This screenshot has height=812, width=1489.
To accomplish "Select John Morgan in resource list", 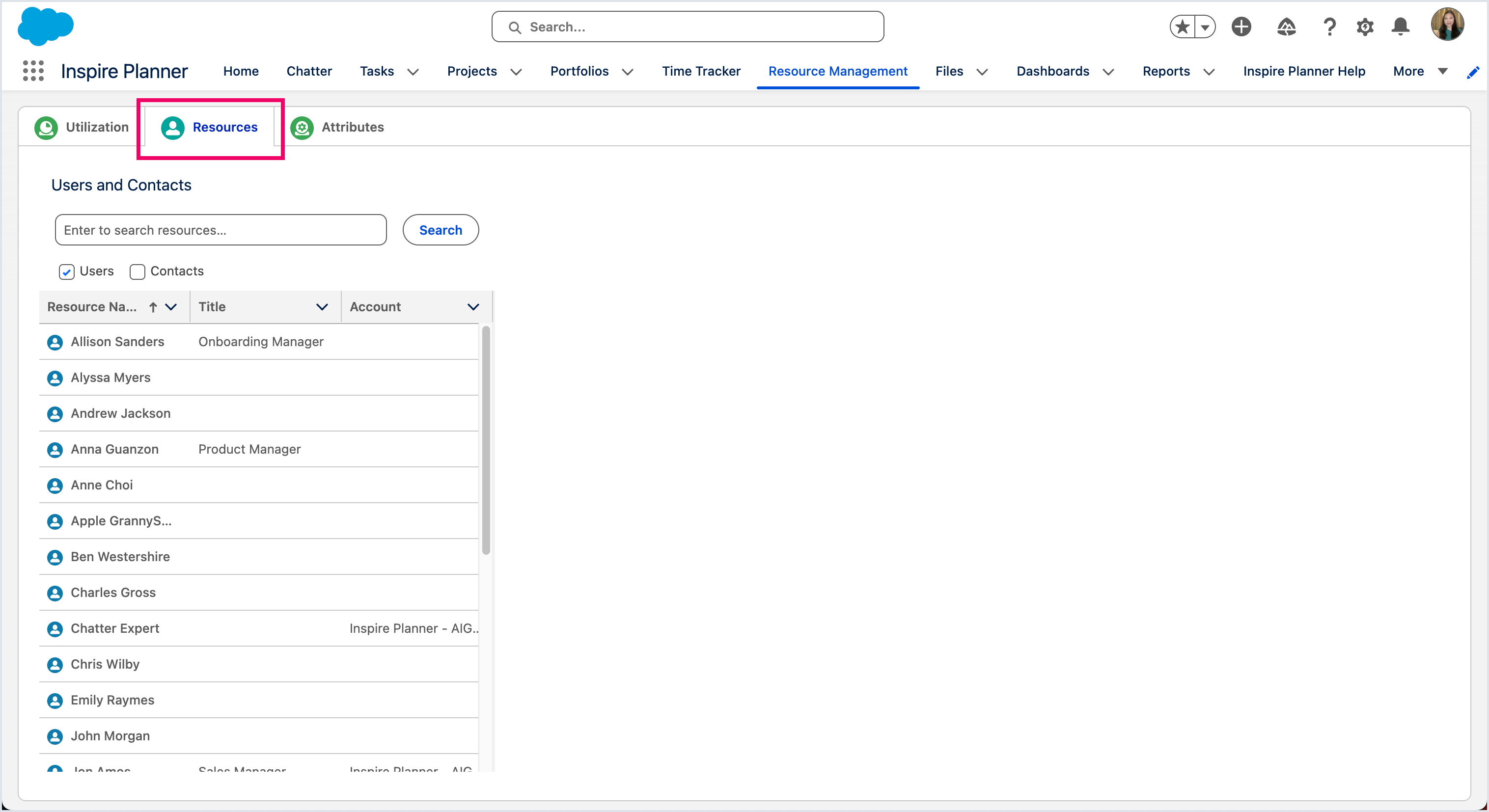I will pyautogui.click(x=259, y=736).
